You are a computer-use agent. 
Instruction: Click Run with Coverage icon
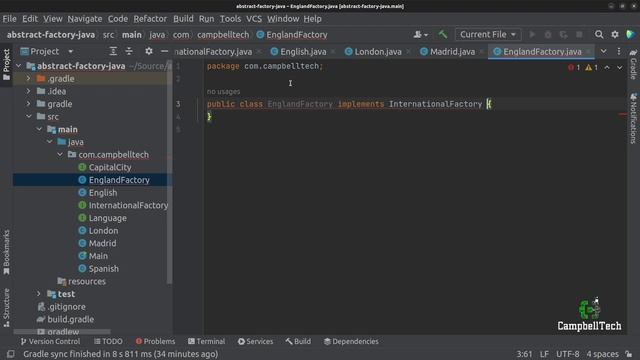(564, 35)
